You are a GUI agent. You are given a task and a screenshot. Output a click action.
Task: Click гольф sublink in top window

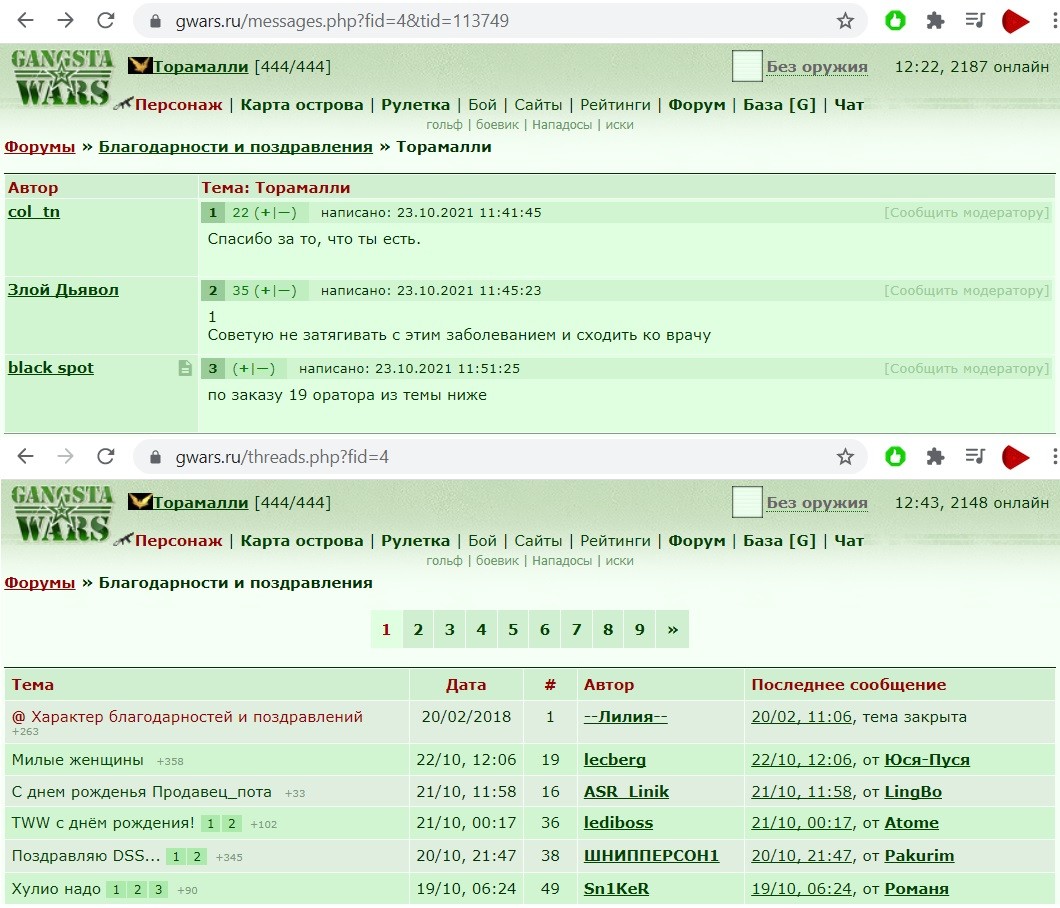pos(444,125)
